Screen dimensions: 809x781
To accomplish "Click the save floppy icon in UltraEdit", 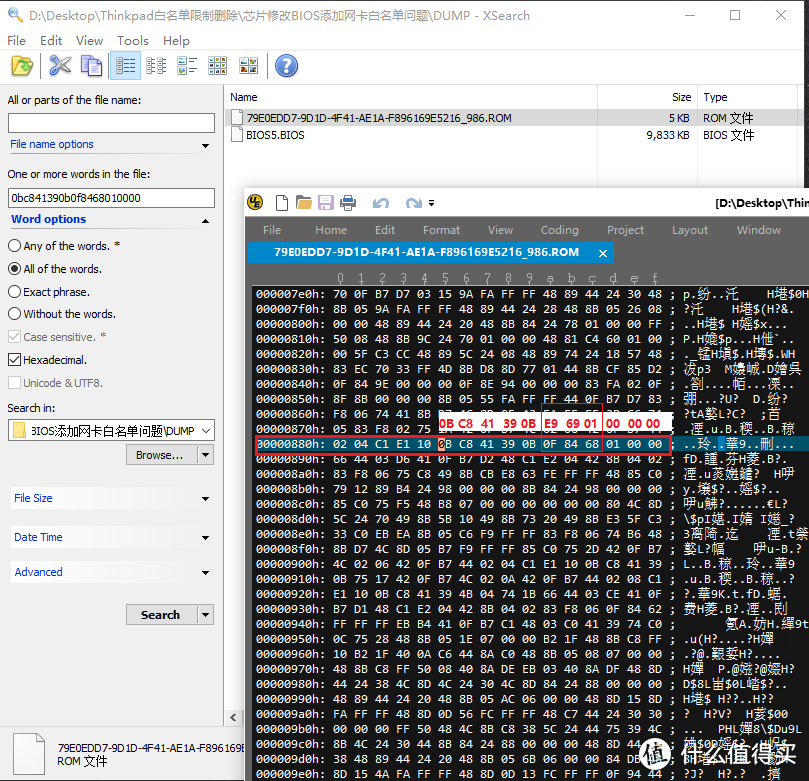I will (x=326, y=203).
